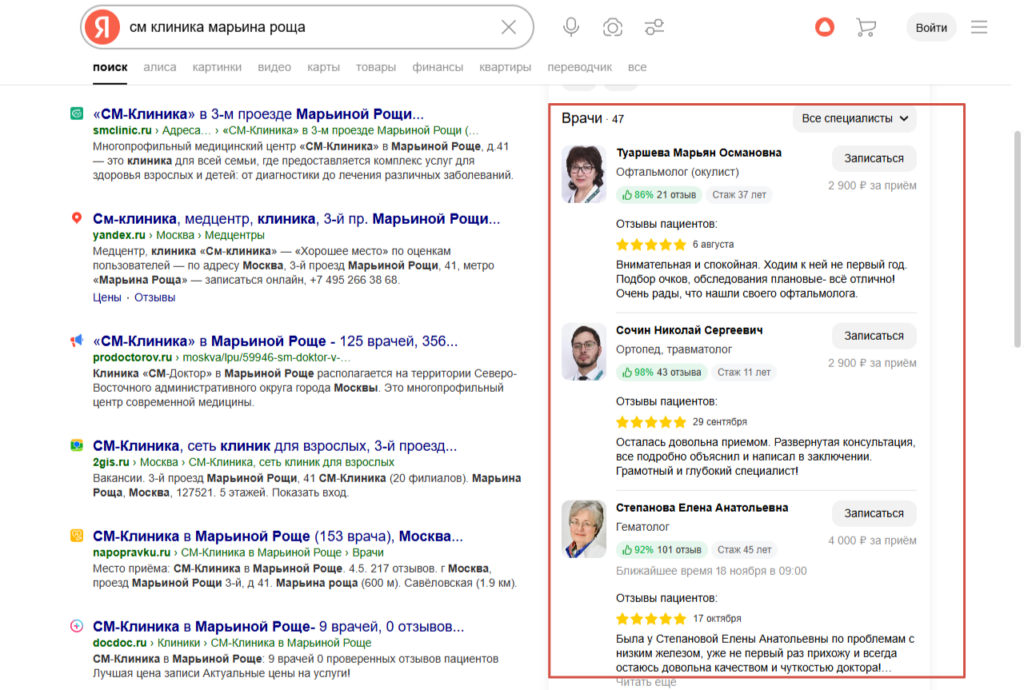Click 86% 21 отзыв rating badge
This screenshot has width=1024, height=690.
tap(659, 195)
